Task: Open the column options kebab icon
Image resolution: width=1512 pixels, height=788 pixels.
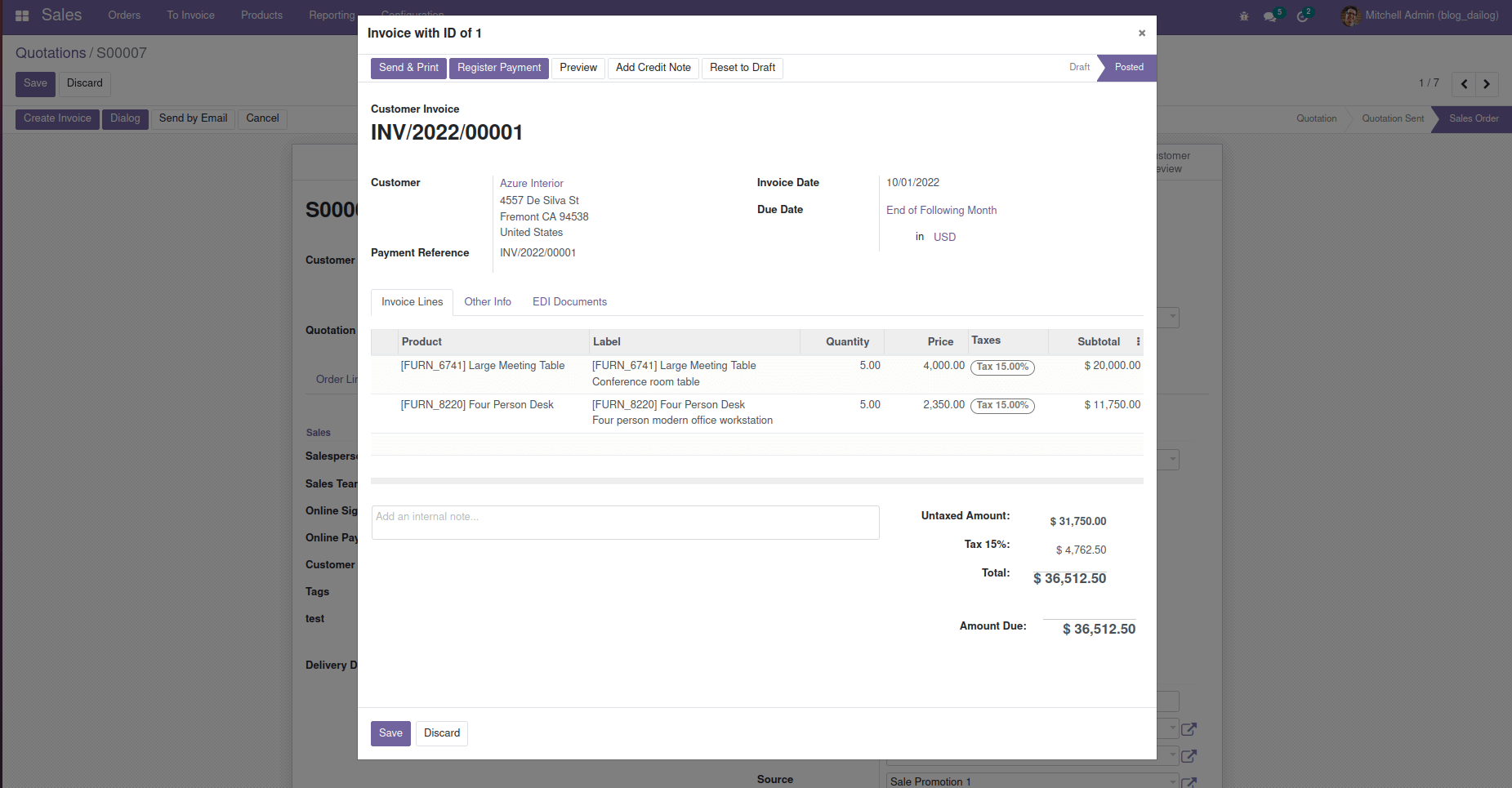Action: 1138,341
